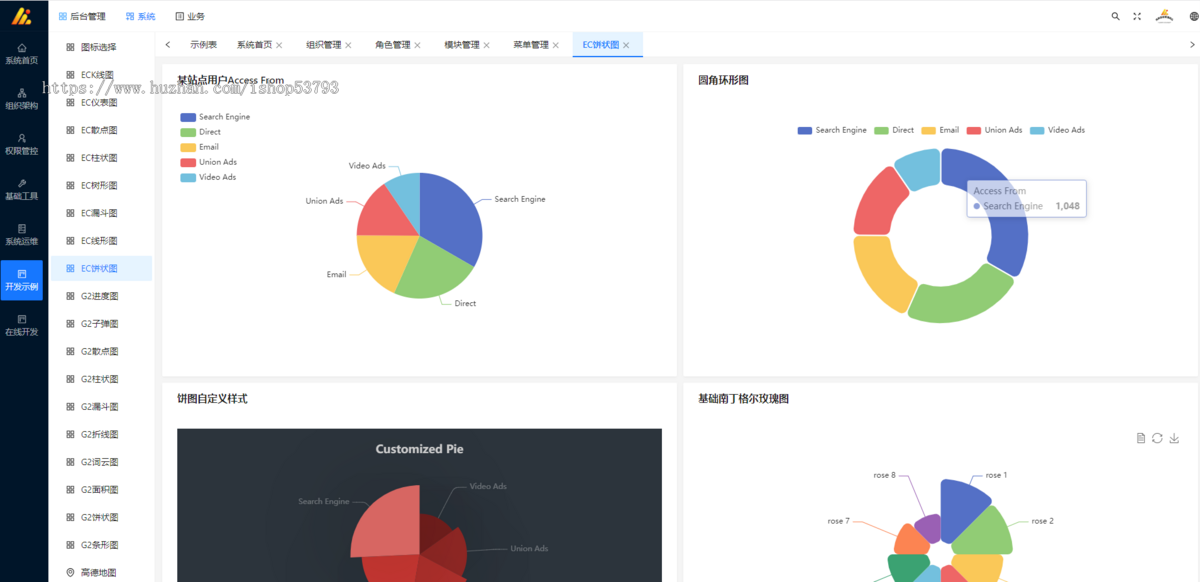1200x582 pixels.
Task: Close the 系统首页 tab
Action: click(x=279, y=45)
